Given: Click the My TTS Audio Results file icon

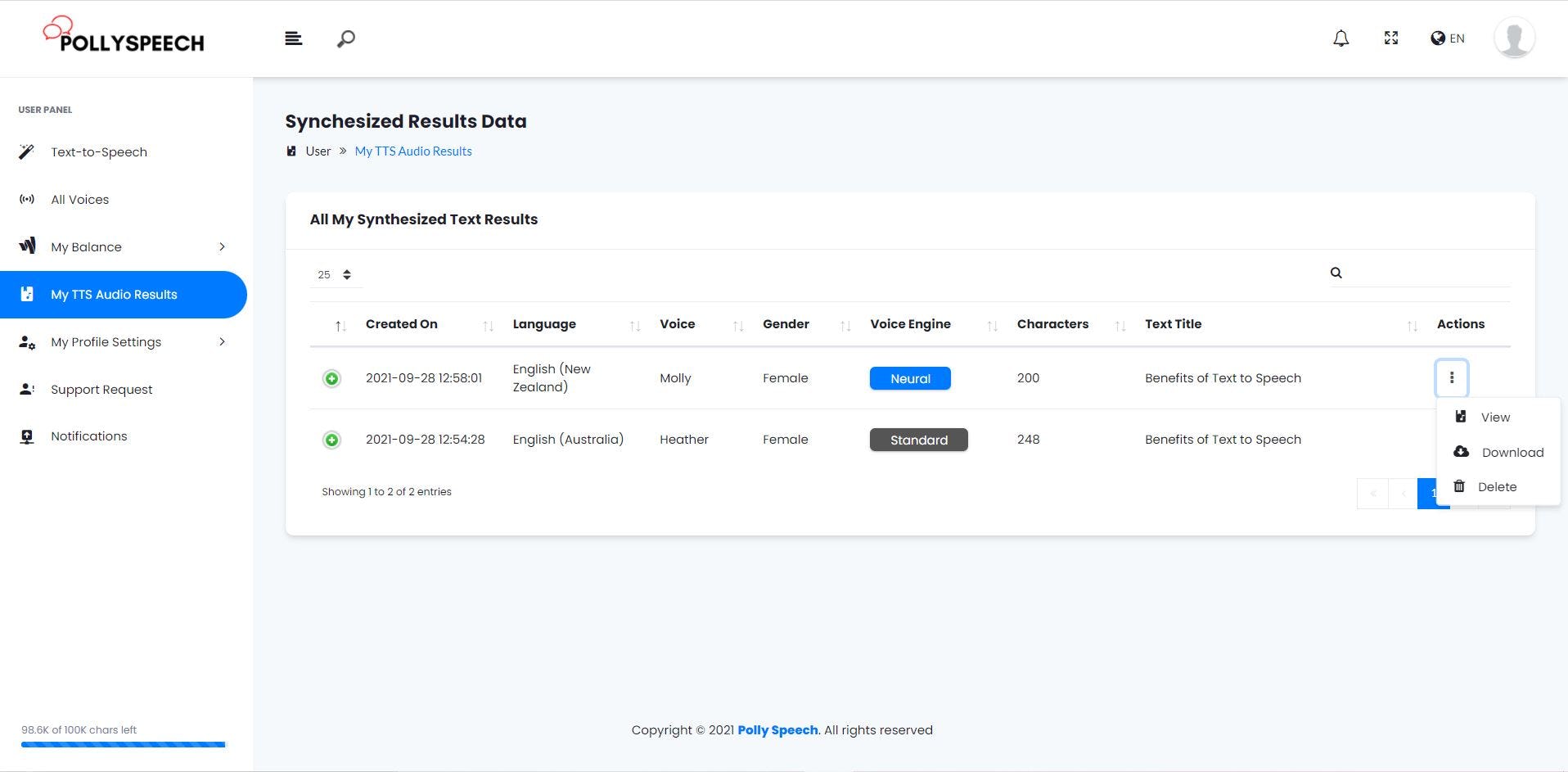Looking at the screenshot, I should [x=27, y=294].
